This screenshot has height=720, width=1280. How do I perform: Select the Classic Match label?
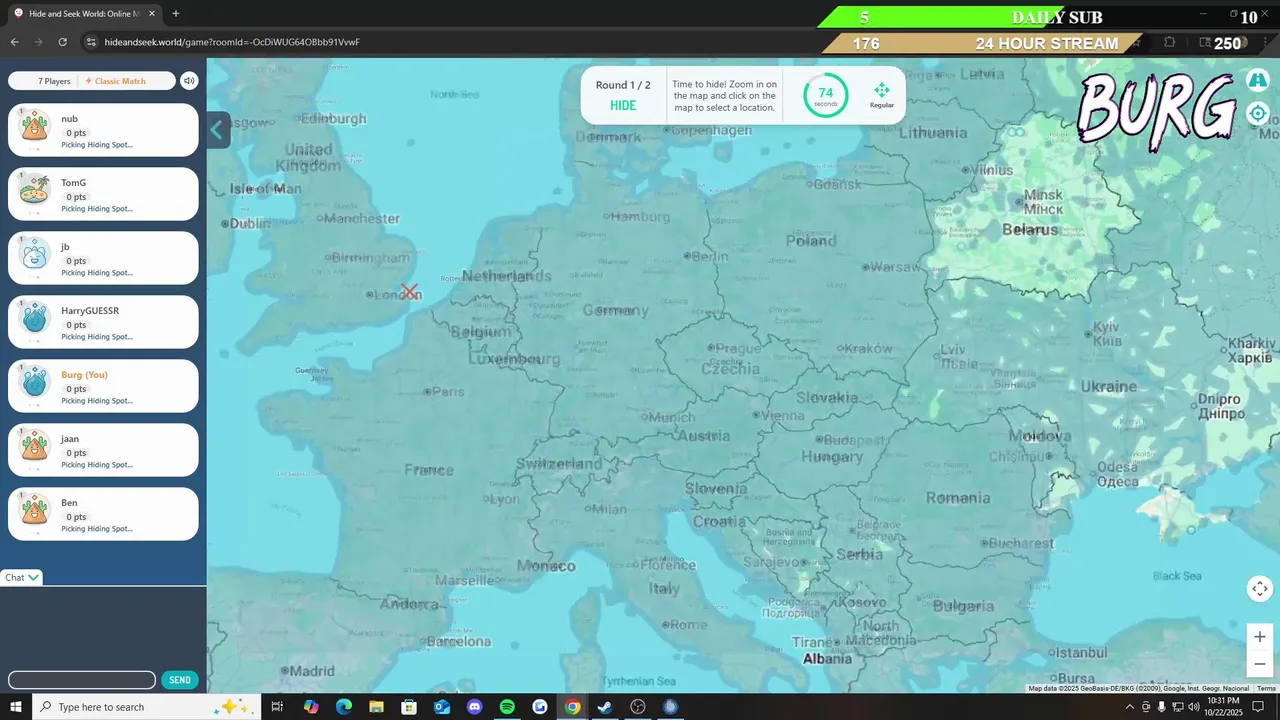tap(115, 81)
